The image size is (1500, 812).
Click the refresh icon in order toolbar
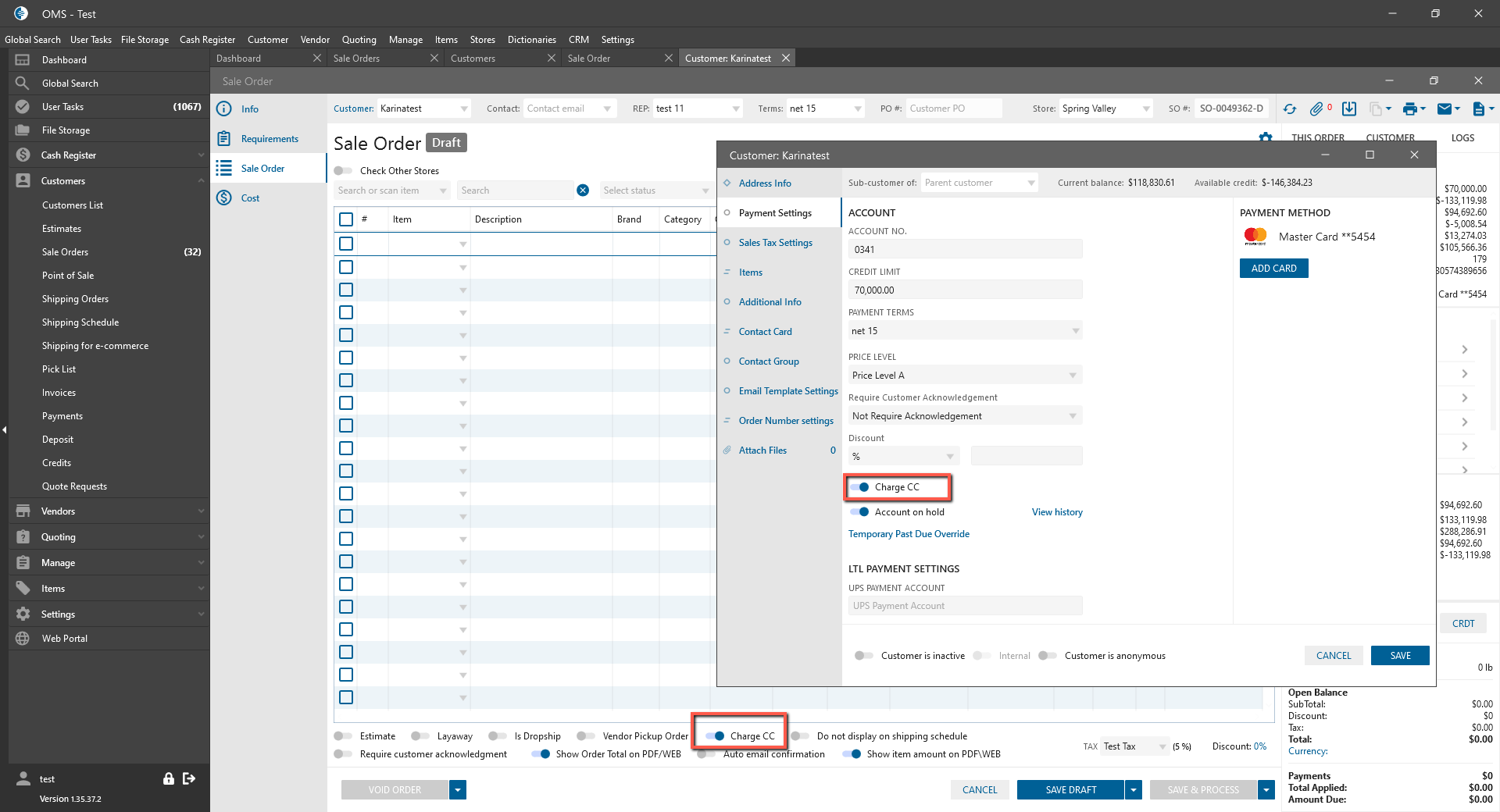click(1290, 109)
